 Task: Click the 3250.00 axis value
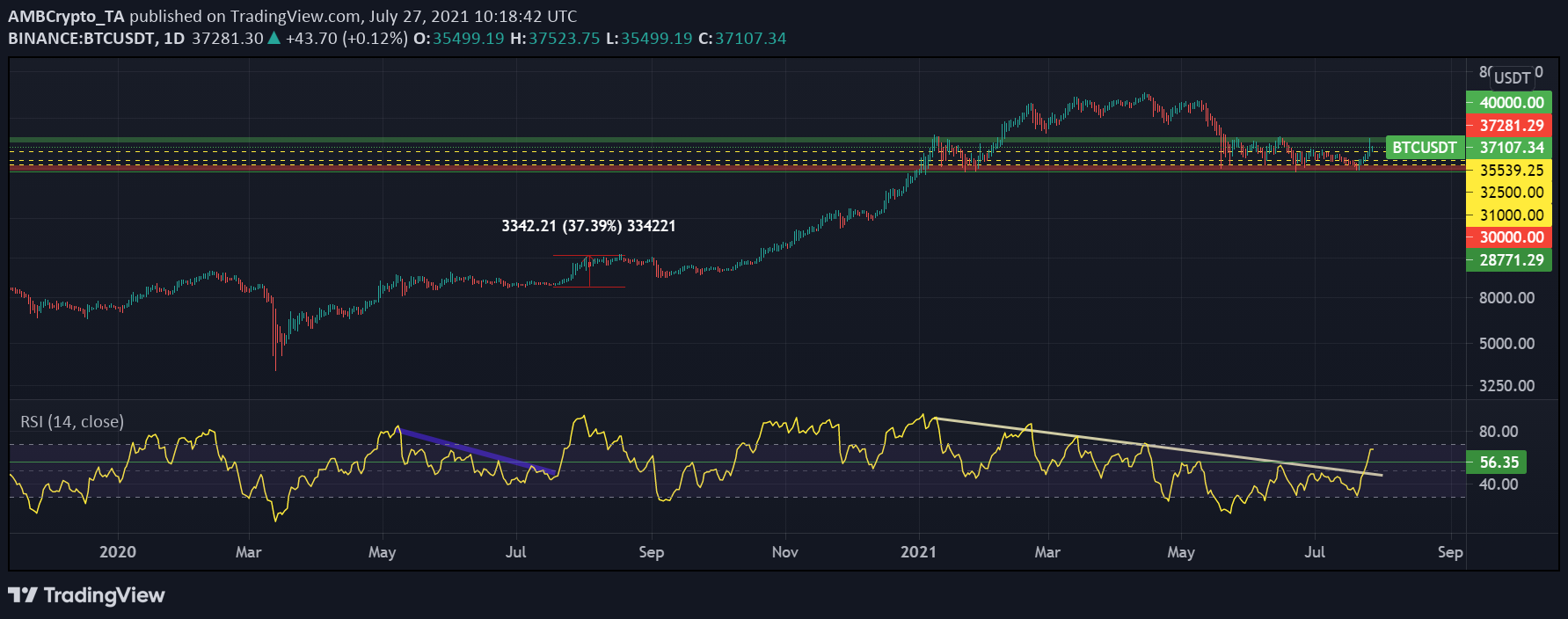tap(1507, 386)
